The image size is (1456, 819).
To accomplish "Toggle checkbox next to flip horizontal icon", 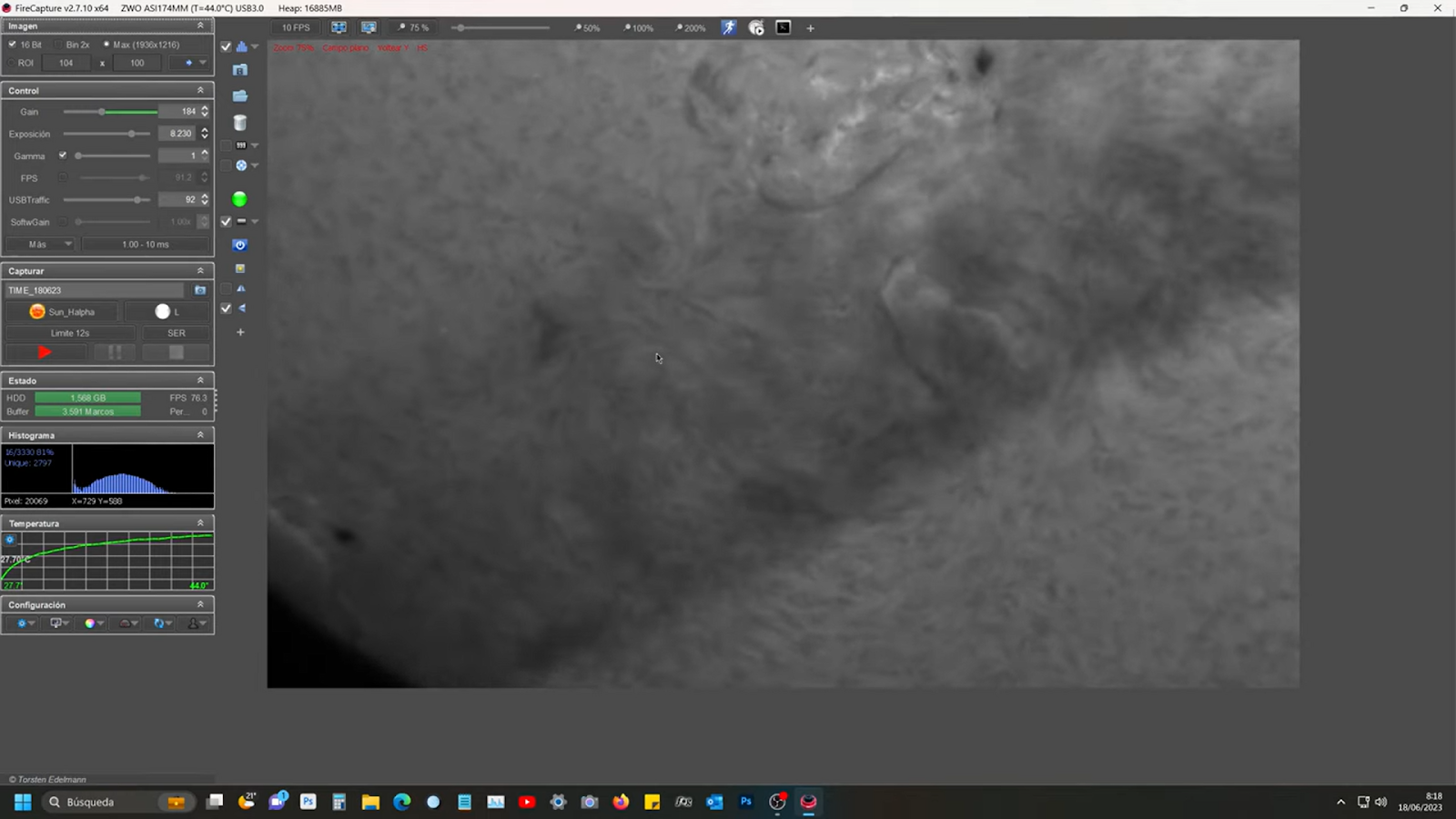I will click(x=226, y=288).
